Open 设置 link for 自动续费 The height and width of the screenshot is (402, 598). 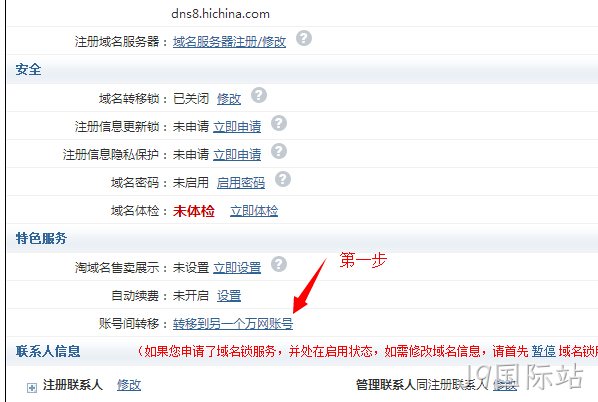pos(229,296)
